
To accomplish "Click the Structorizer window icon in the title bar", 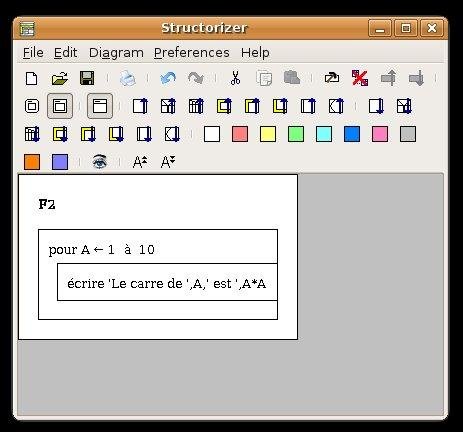I will point(28,29).
